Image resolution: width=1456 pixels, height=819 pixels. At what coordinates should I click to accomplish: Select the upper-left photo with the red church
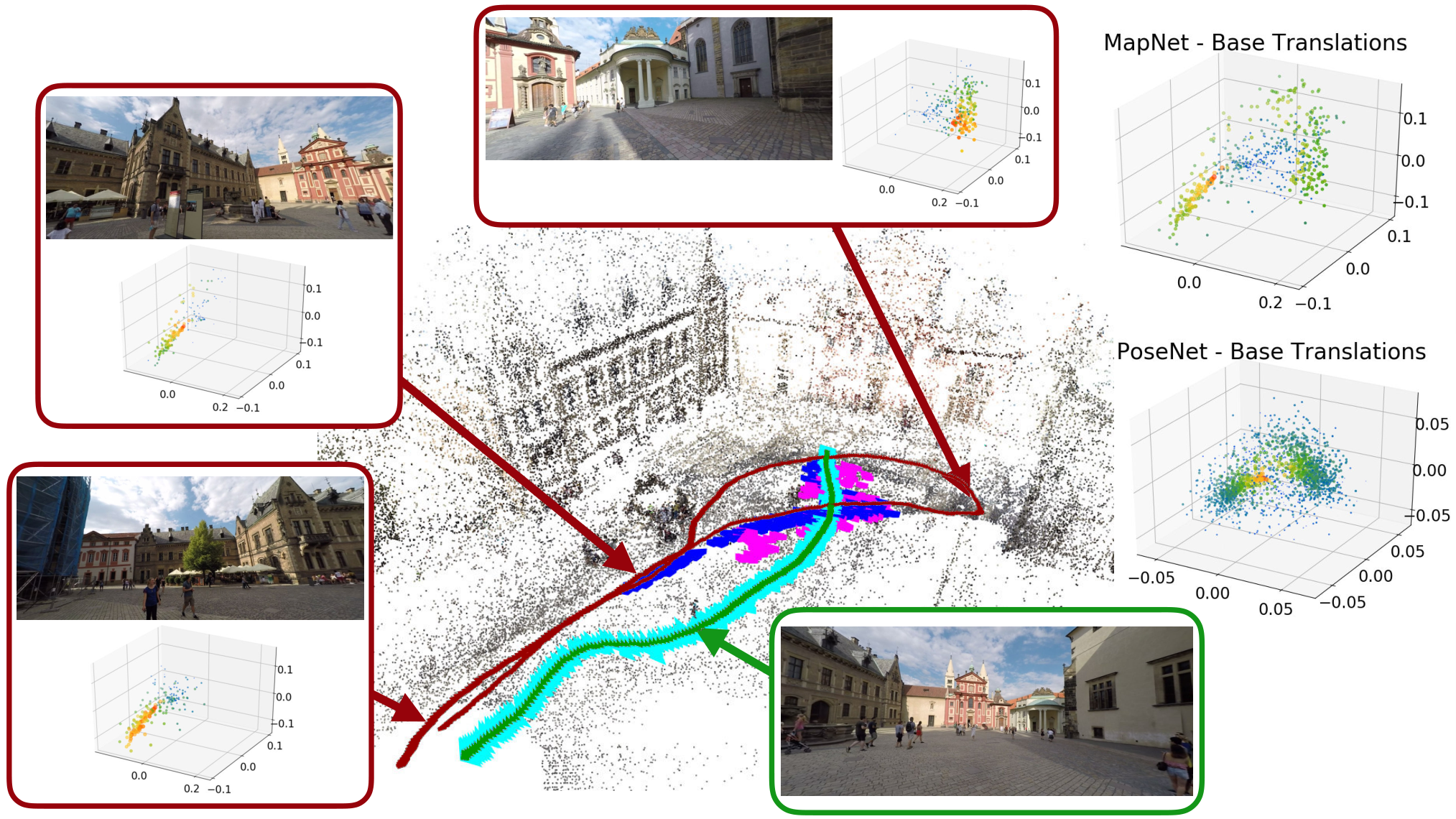(220, 168)
